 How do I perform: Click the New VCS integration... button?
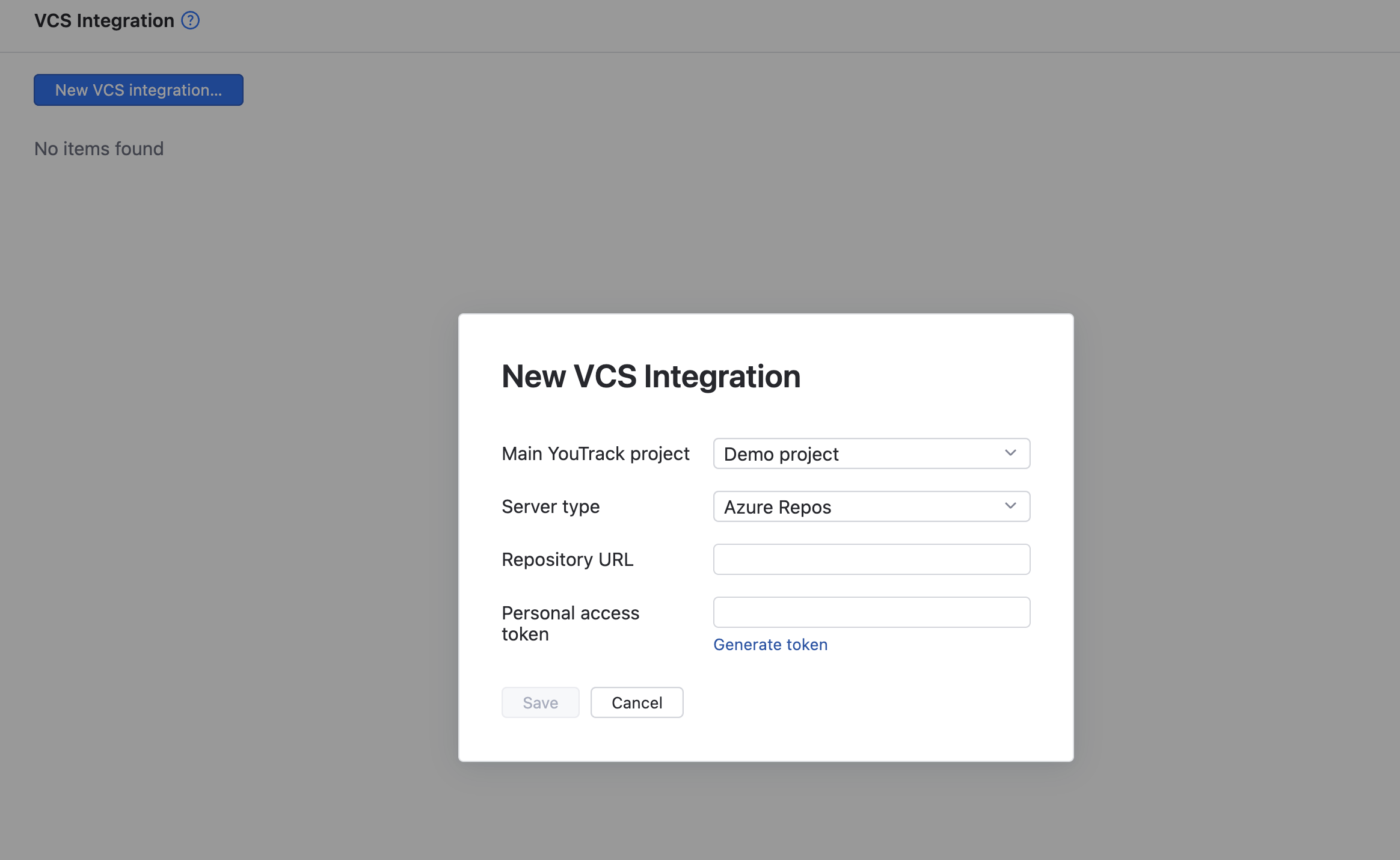(x=138, y=90)
